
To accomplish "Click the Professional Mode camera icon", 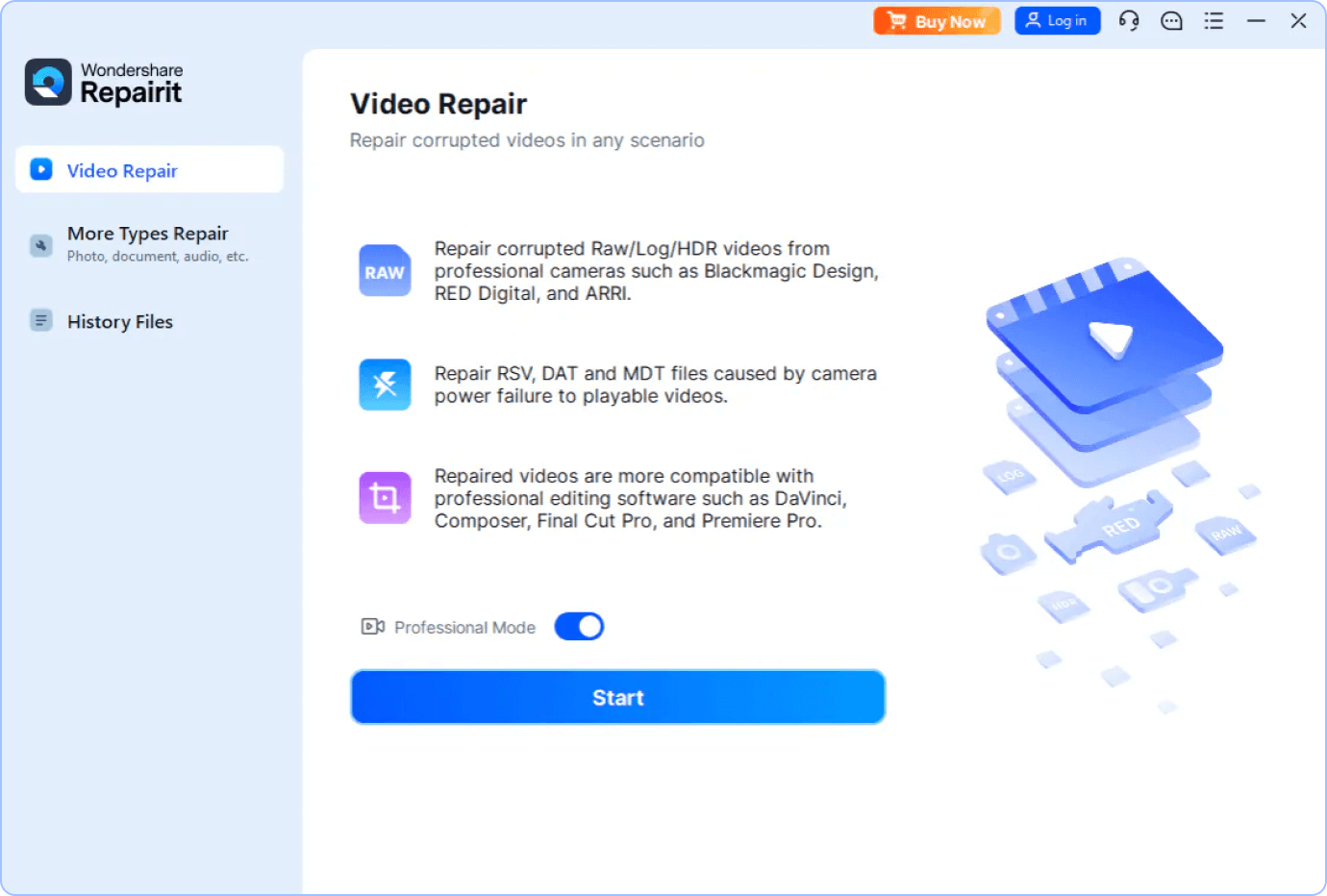I will click(373, 627).
